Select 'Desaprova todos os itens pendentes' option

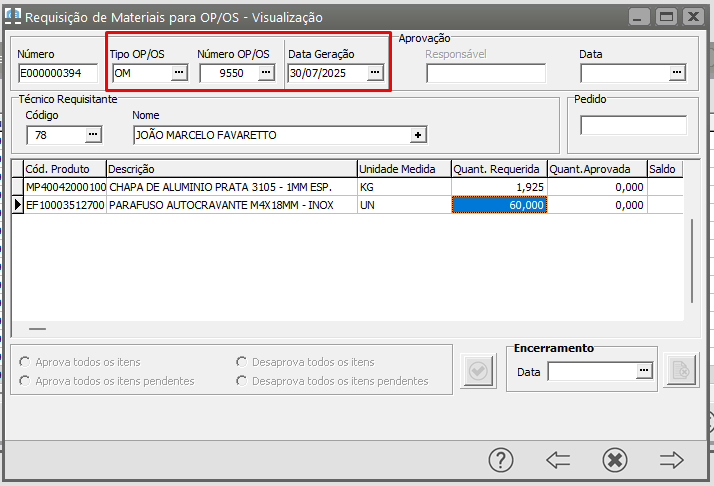pyautogui.click(x=242, y=381)
